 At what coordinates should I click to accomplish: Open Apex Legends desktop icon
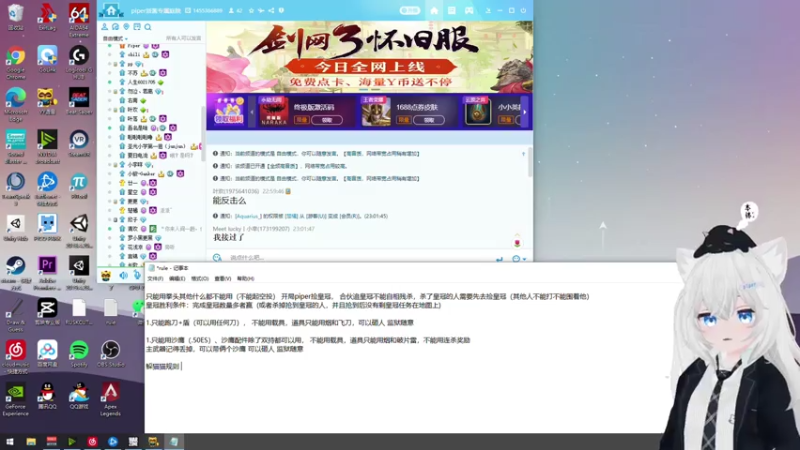pos(110,399)
